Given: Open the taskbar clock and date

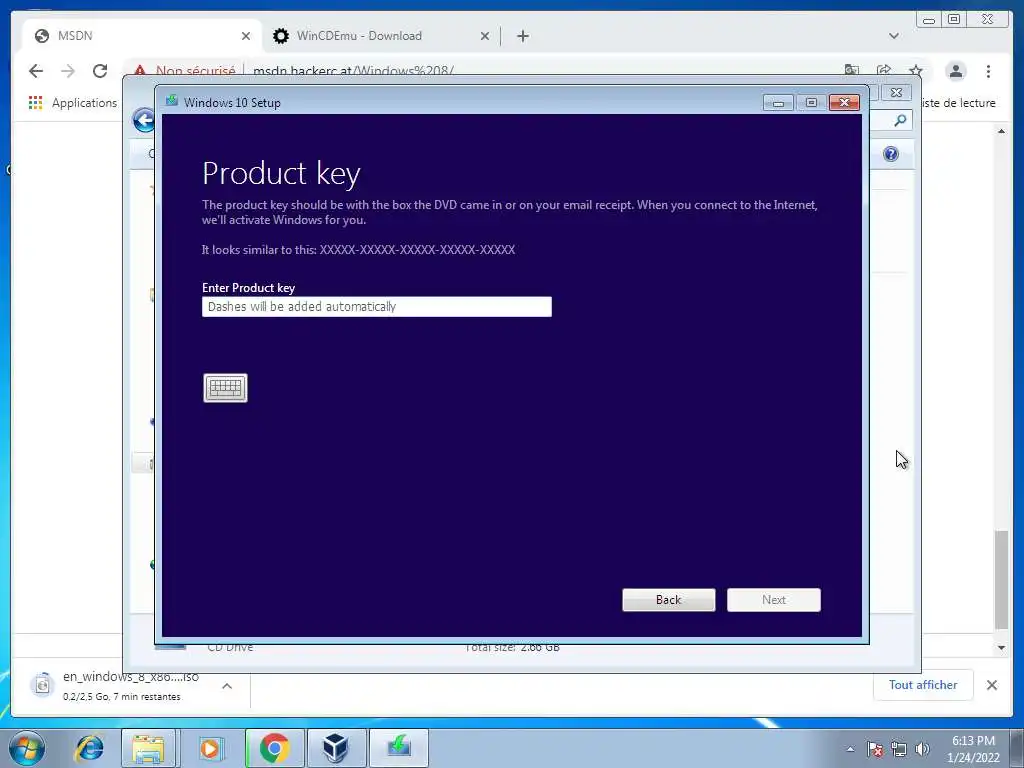Looking at the screenshot, I should pyautogui.click(x=973, y=749).
